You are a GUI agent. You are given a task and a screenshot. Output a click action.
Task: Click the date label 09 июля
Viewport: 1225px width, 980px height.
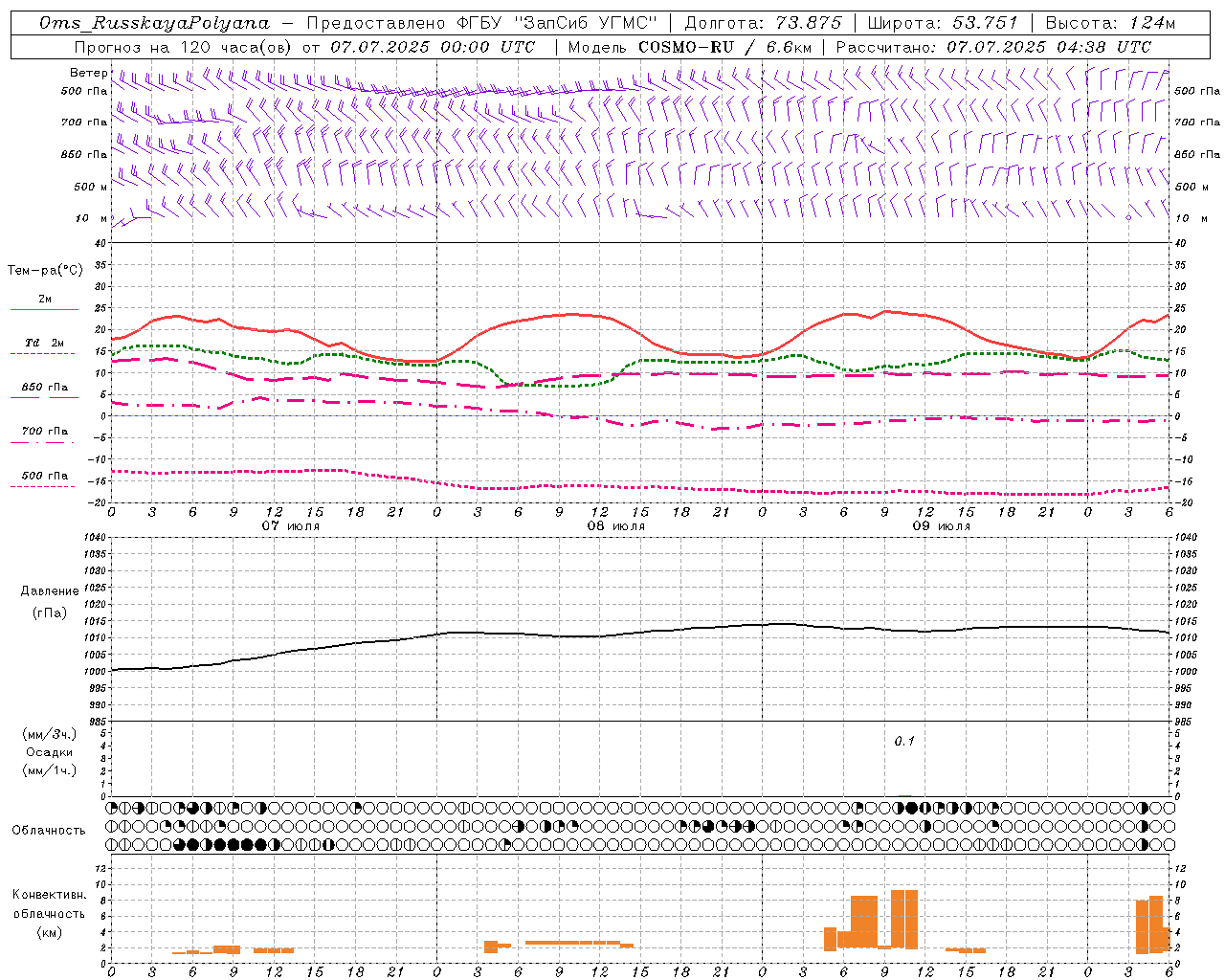coord(942,526)
